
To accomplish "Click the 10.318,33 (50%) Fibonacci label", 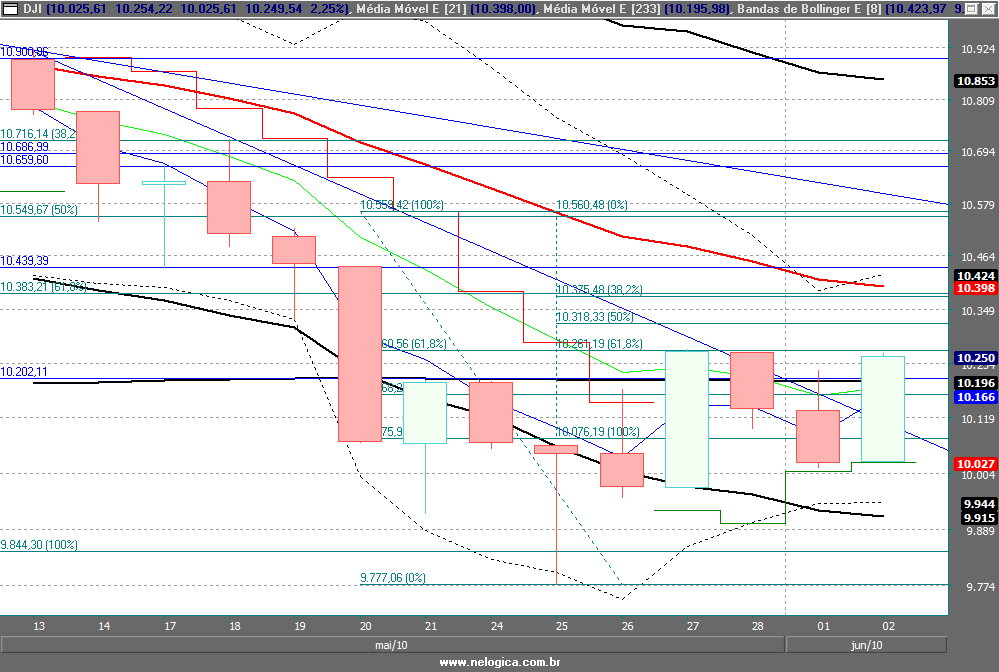I will [x=595, y=317].
